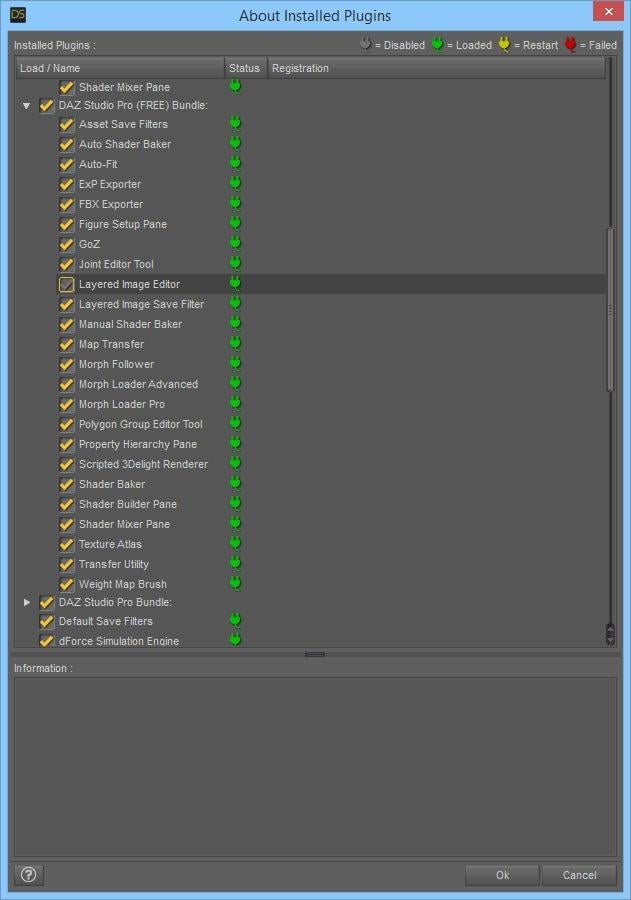Select the Joint Editor Tool row

click(311, 264)
